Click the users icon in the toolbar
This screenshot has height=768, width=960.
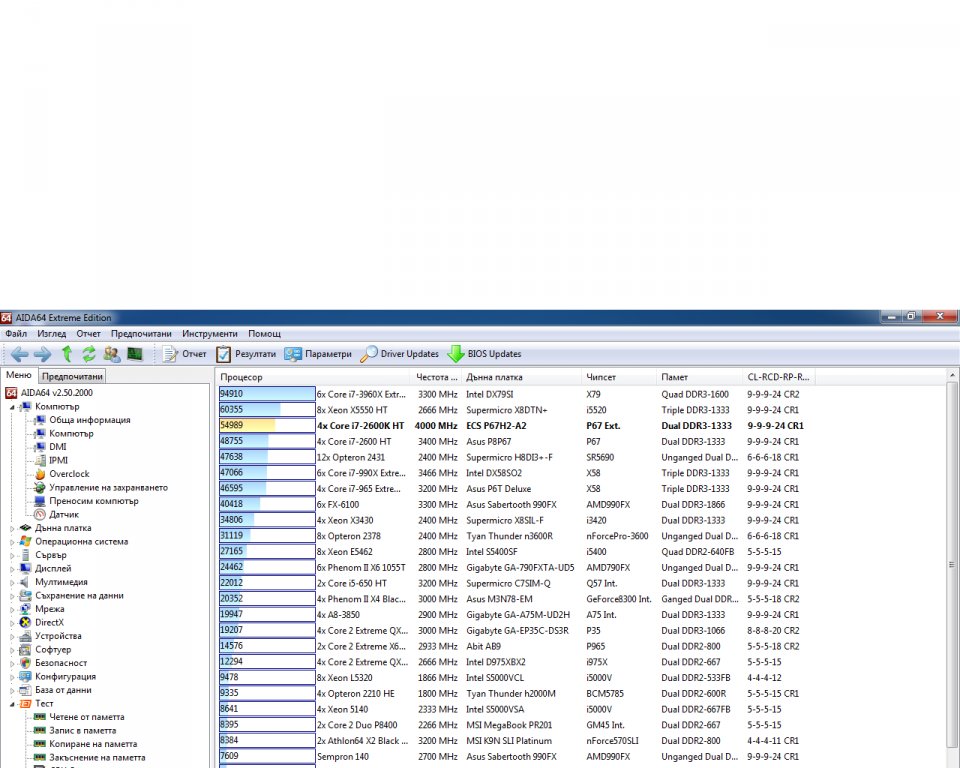tap(112, 354)
